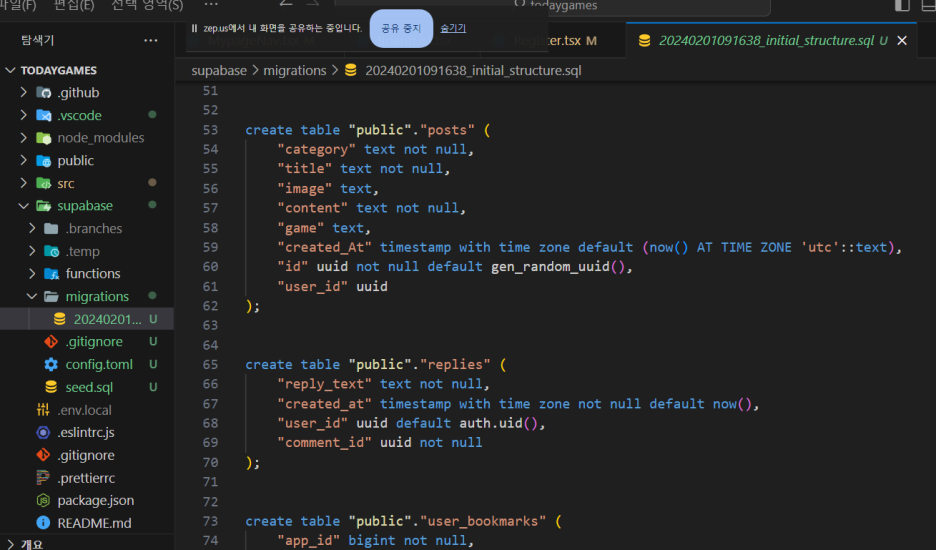
Task: Click the database icon in the breadcrumb
Action: (x=351, y=70)
